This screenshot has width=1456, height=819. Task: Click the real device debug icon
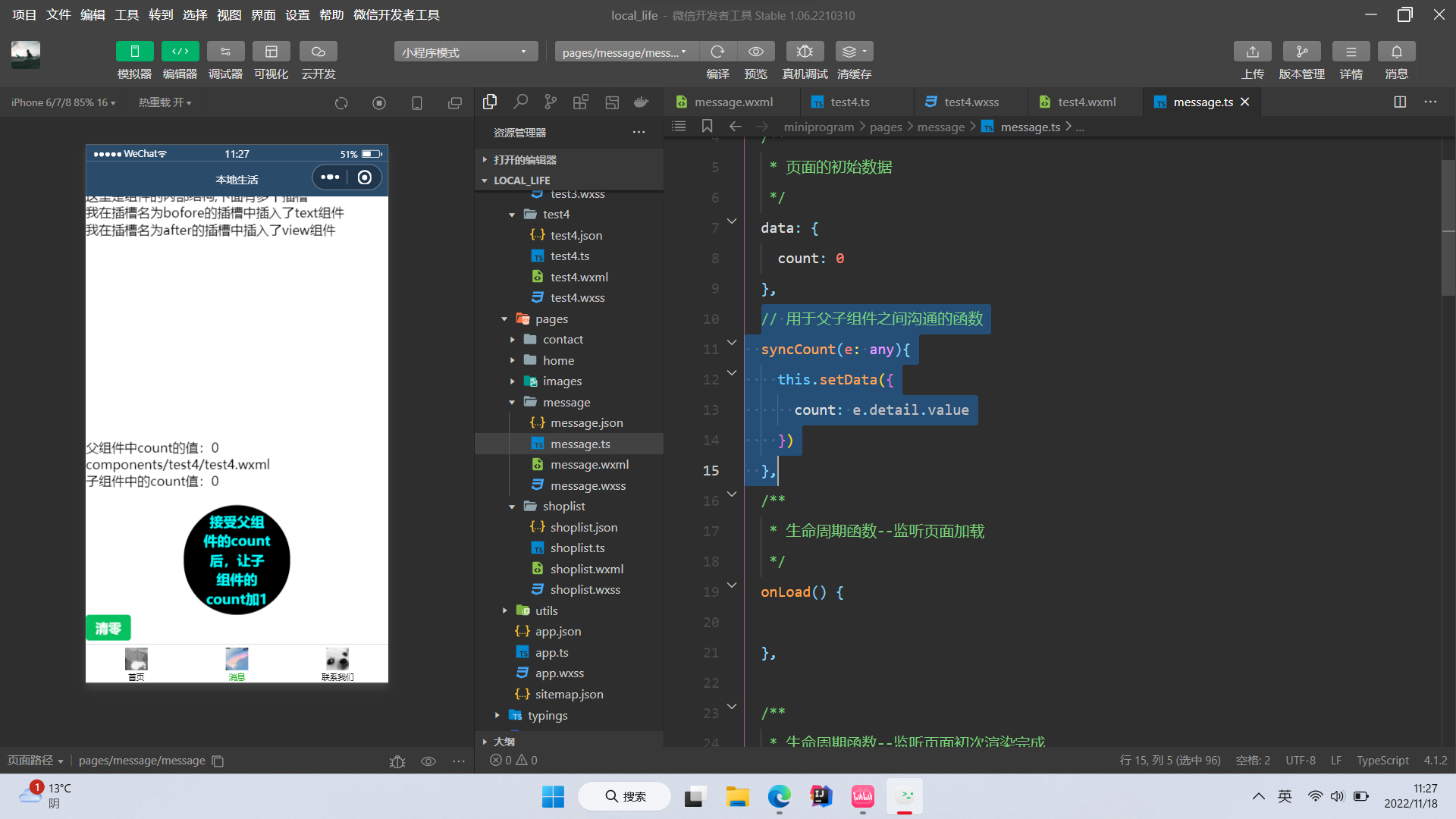click(x=805, y=52)
